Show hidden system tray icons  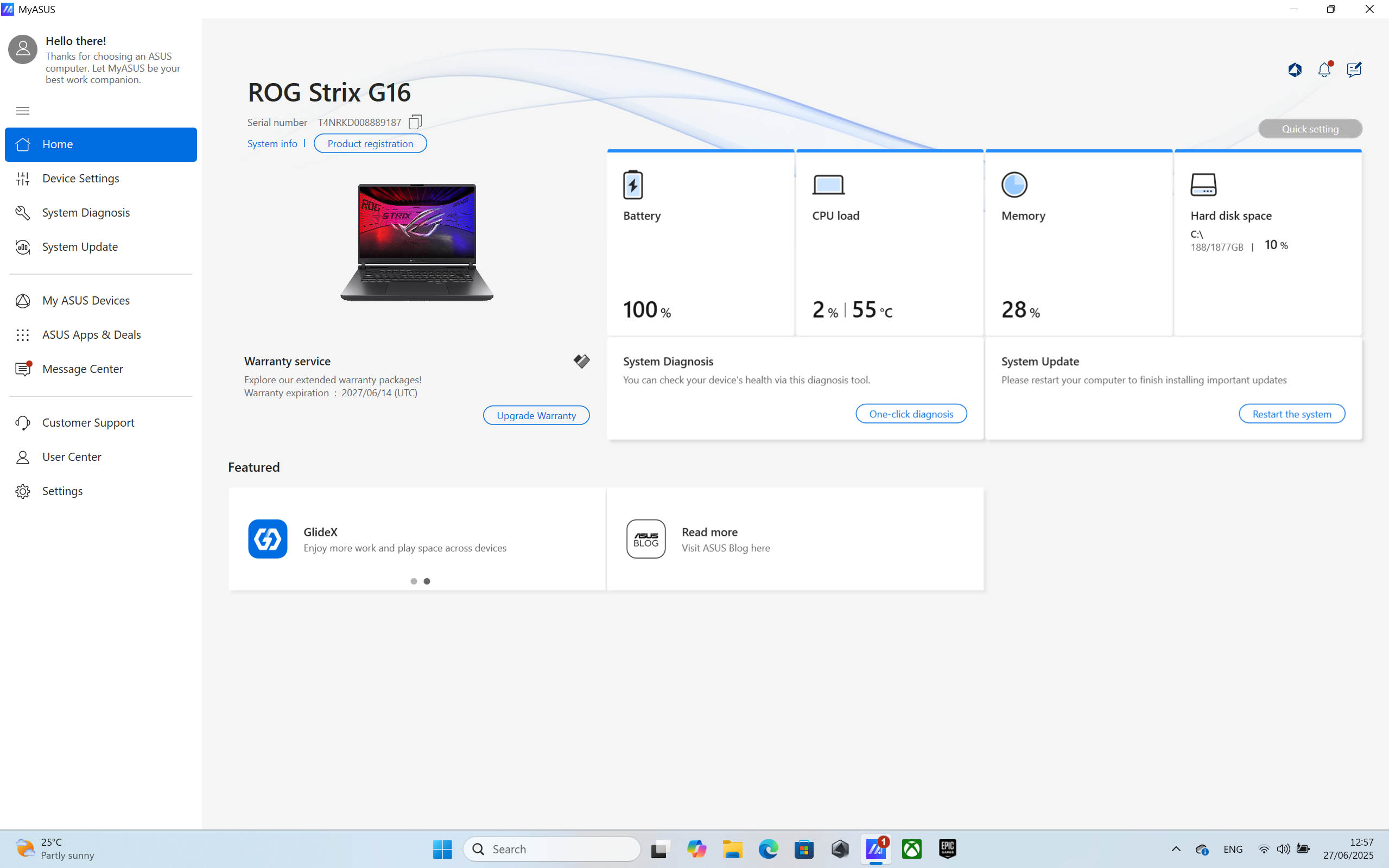pyautogui.click(x=1176, y=849)
